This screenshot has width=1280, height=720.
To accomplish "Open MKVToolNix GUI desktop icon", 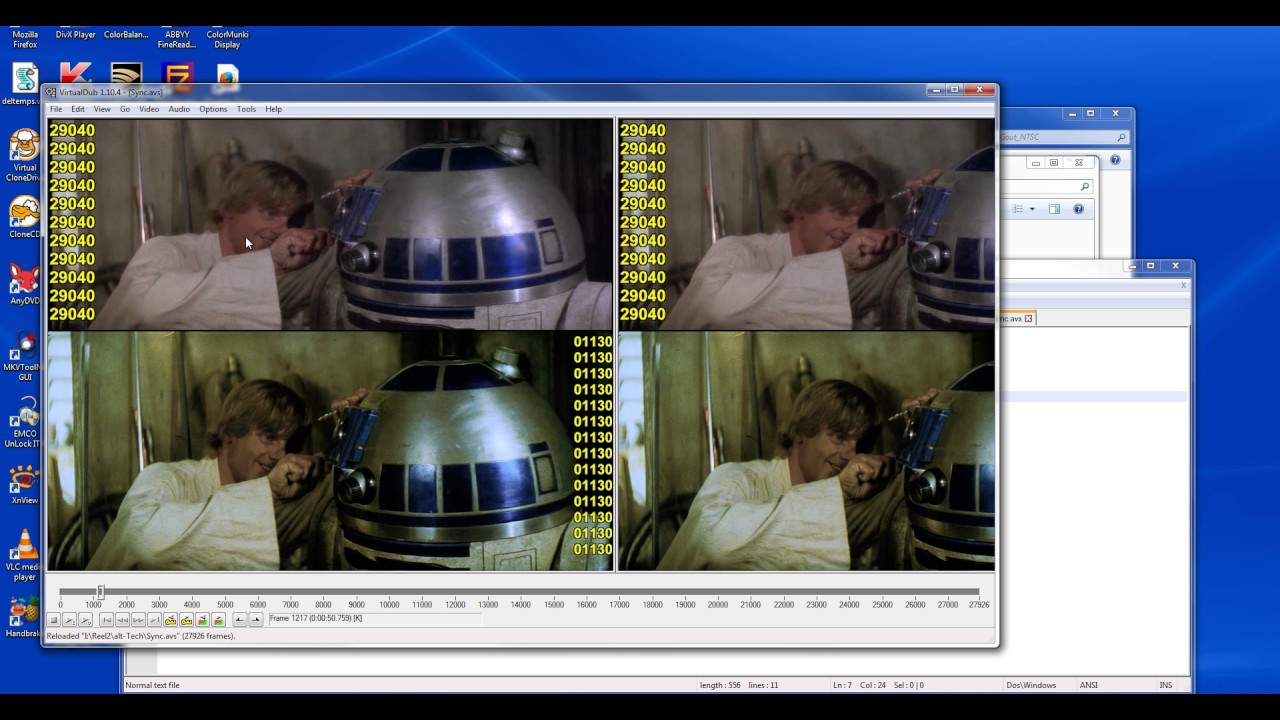I will point(24,356).
